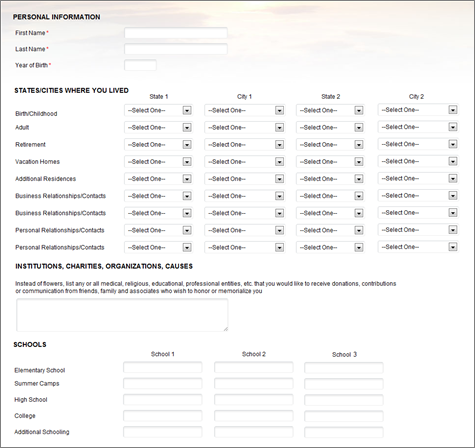Open second Business Relationships/Contacts State 1 dropdown
The image size is (475, 448).
coord(158,213)
